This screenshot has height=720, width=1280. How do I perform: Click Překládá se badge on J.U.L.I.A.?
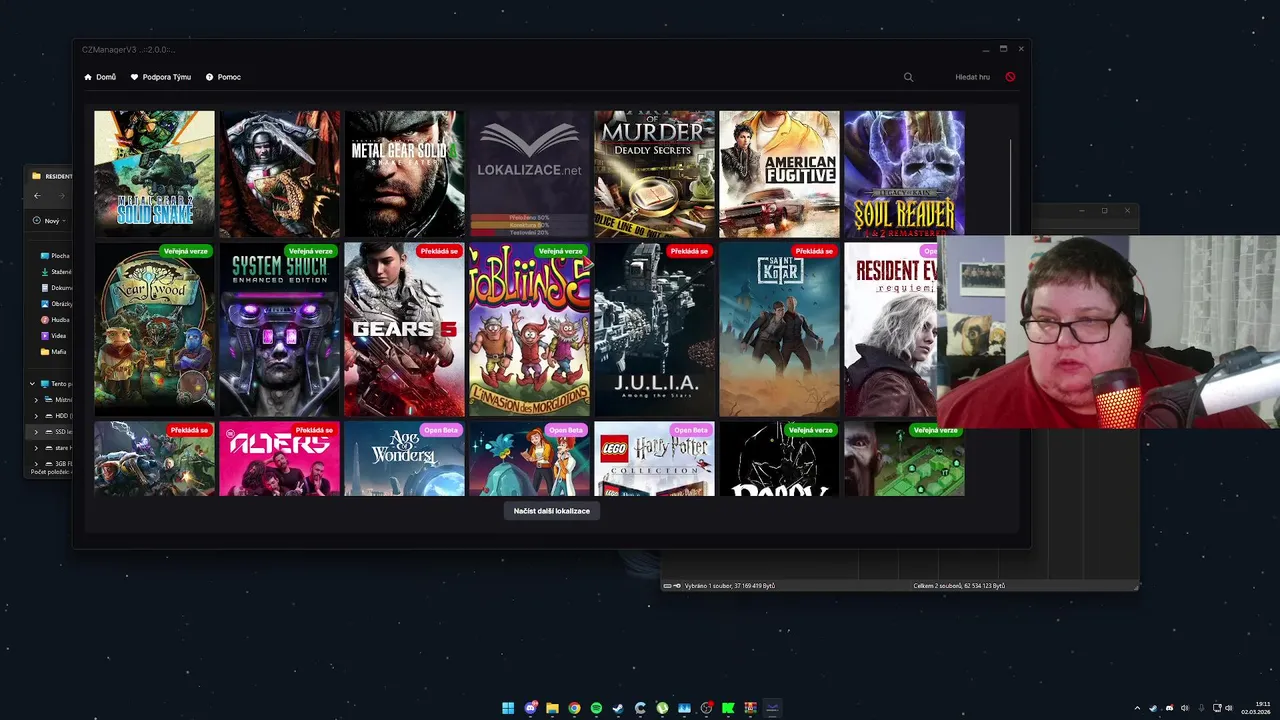[689, 251]
